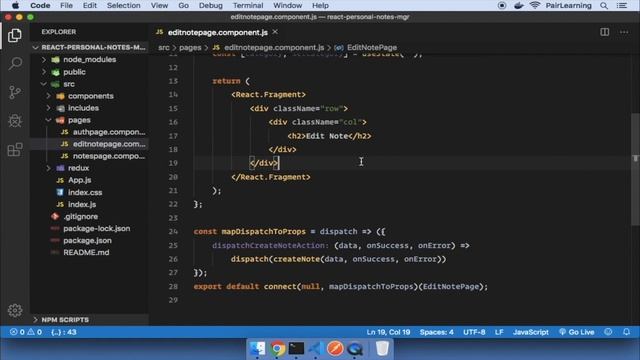Click the Docker whale menu bar icon
Viewport: 640px width, 360px height.
click(x=519, y=5)
